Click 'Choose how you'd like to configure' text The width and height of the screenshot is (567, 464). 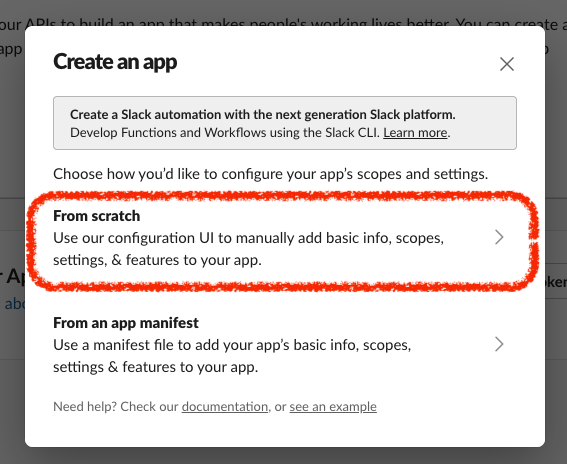point(270,174)
